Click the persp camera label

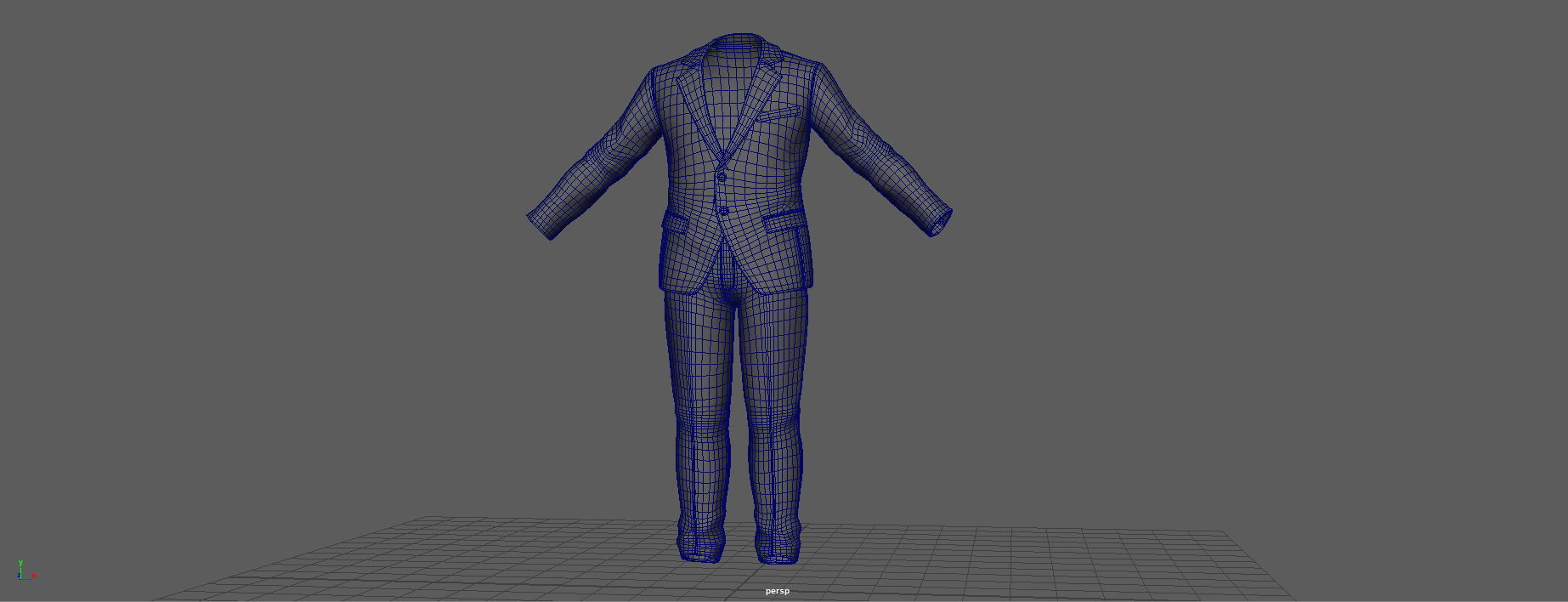[777, 591]
